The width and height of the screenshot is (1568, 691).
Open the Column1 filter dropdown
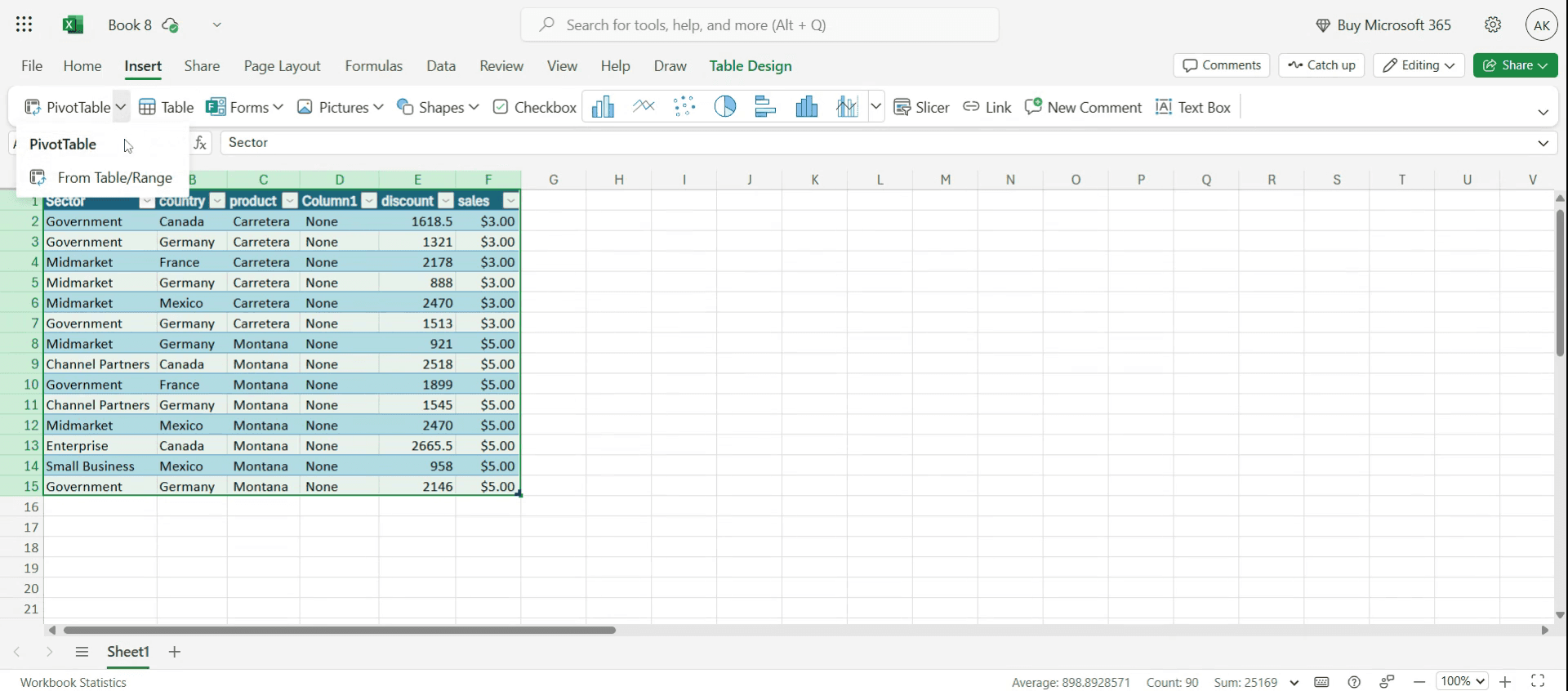(x=369, y=201)
